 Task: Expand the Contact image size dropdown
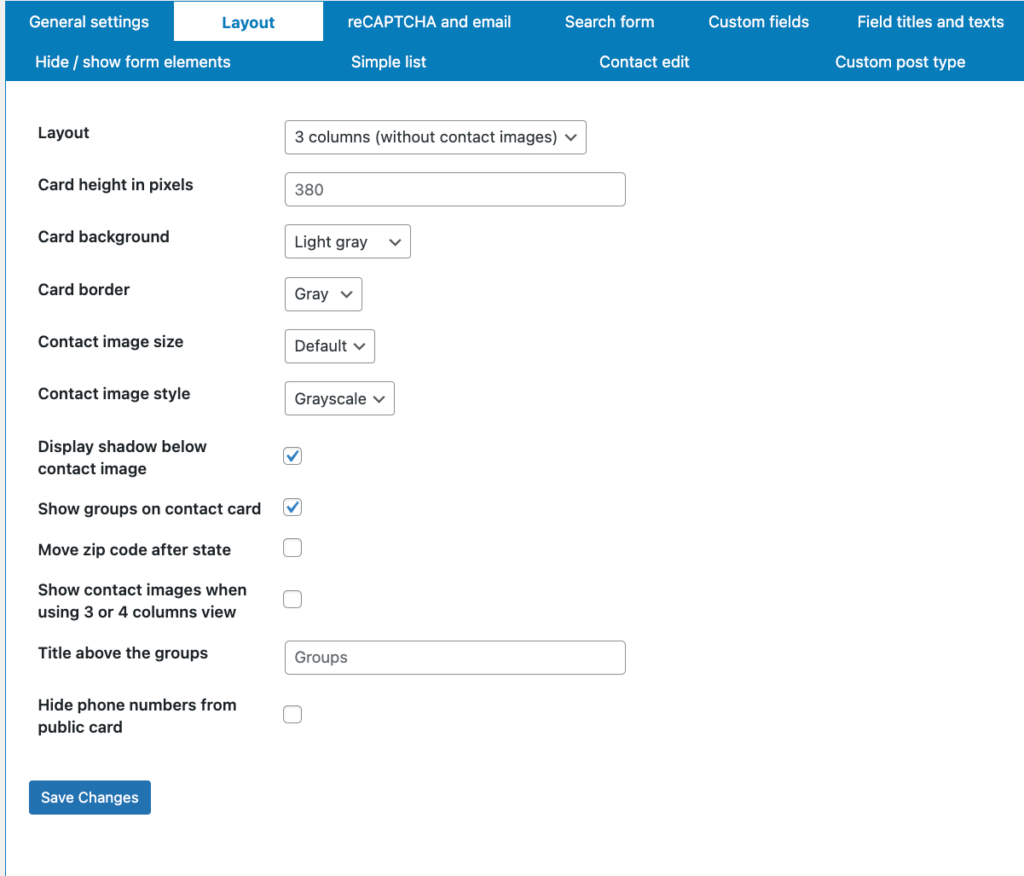click(x=330, y=346)
